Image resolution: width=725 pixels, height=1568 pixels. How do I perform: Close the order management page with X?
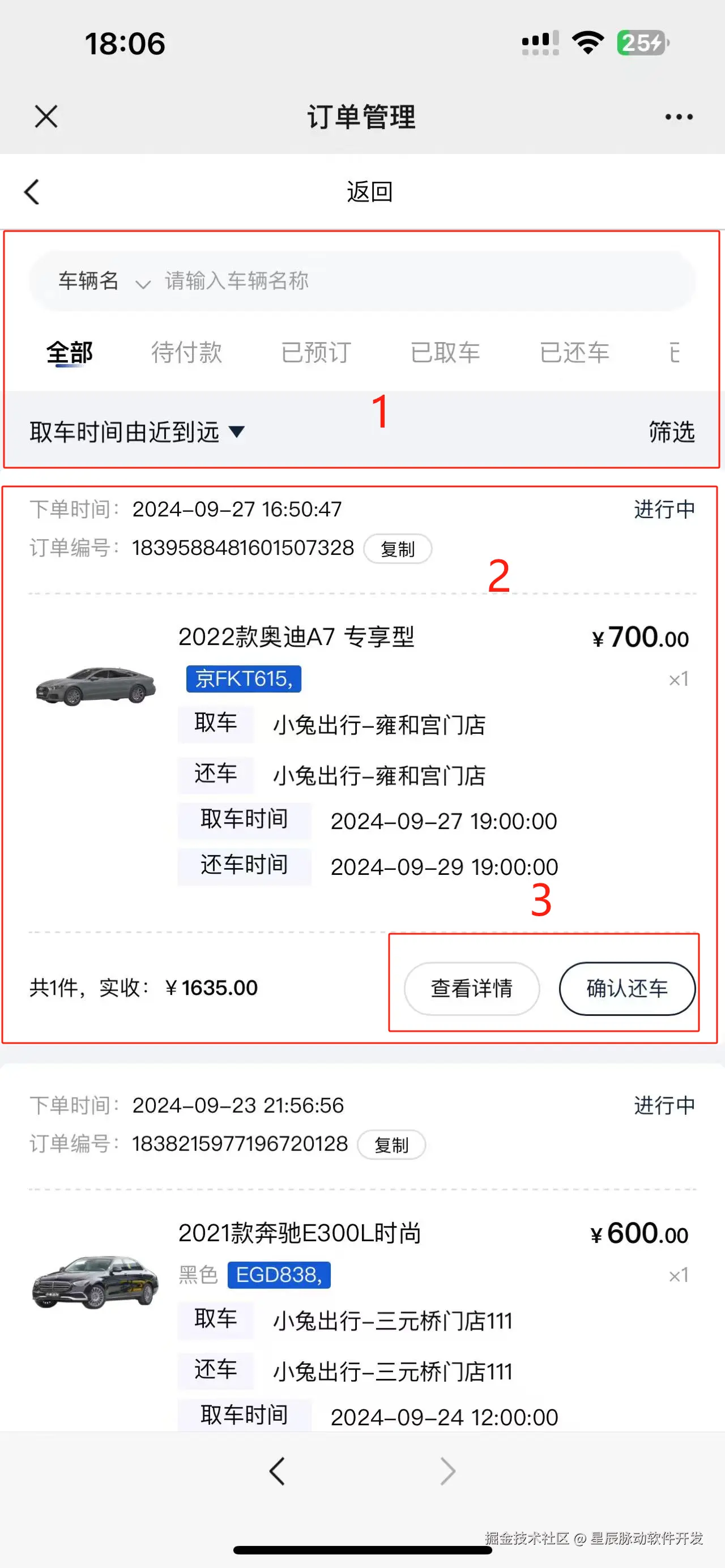46,116
